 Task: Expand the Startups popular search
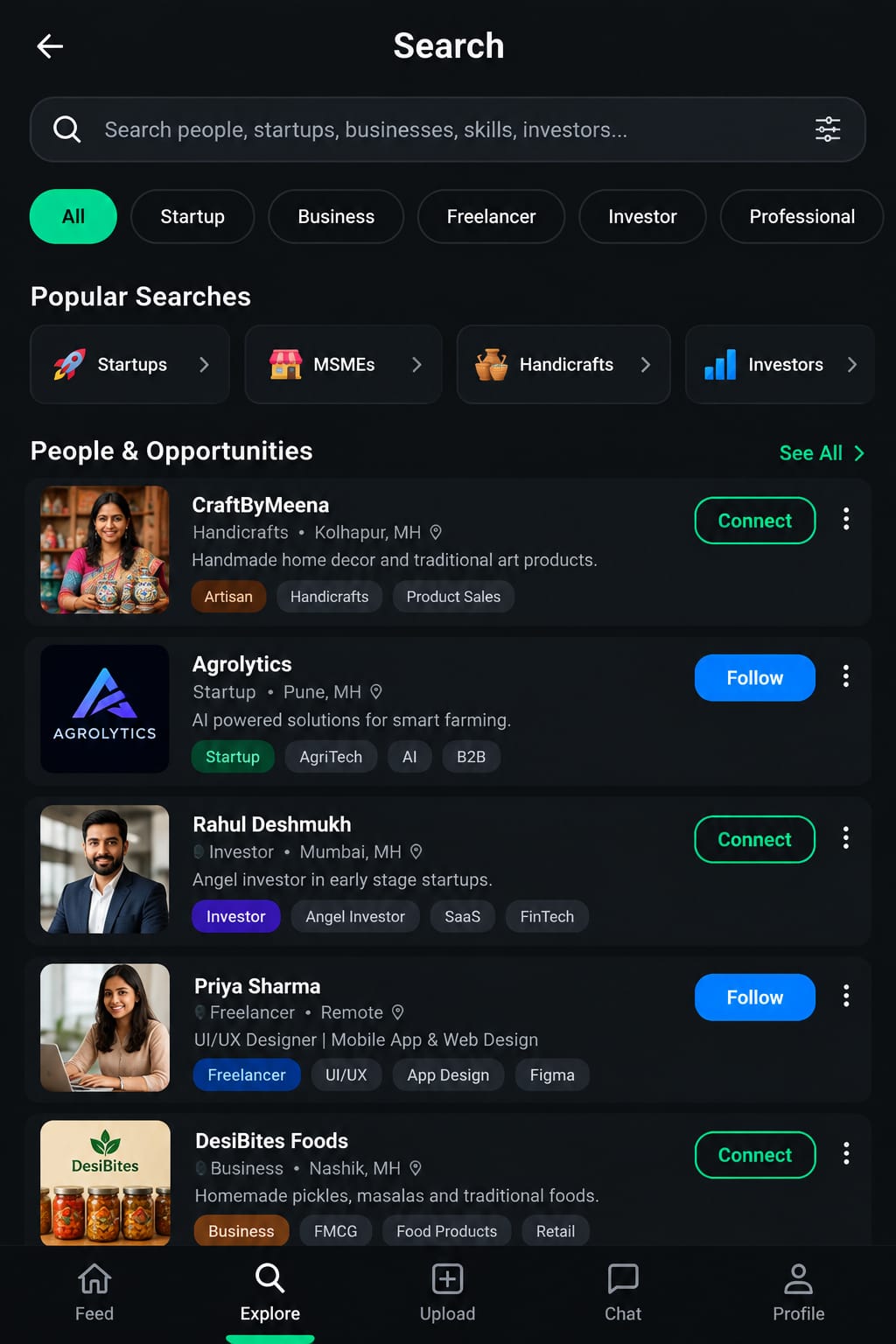click(x=130, y=364)
